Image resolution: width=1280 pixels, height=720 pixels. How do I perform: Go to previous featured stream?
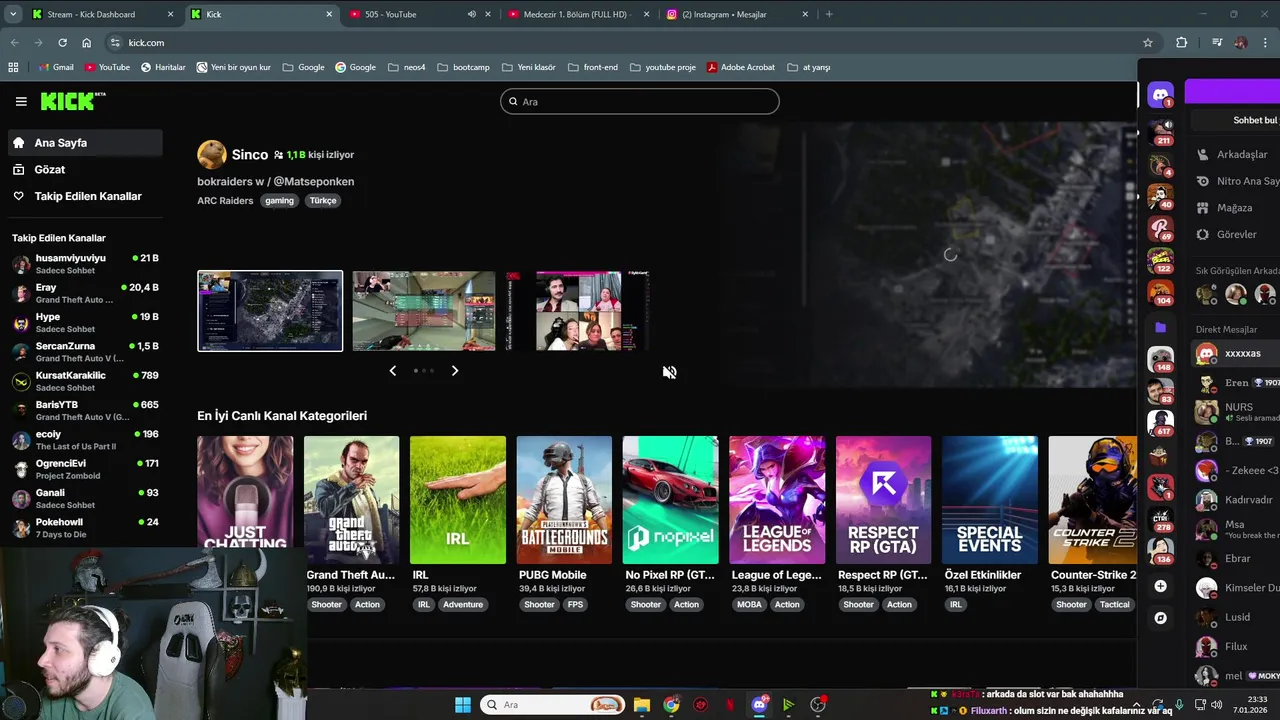(392, 371)
